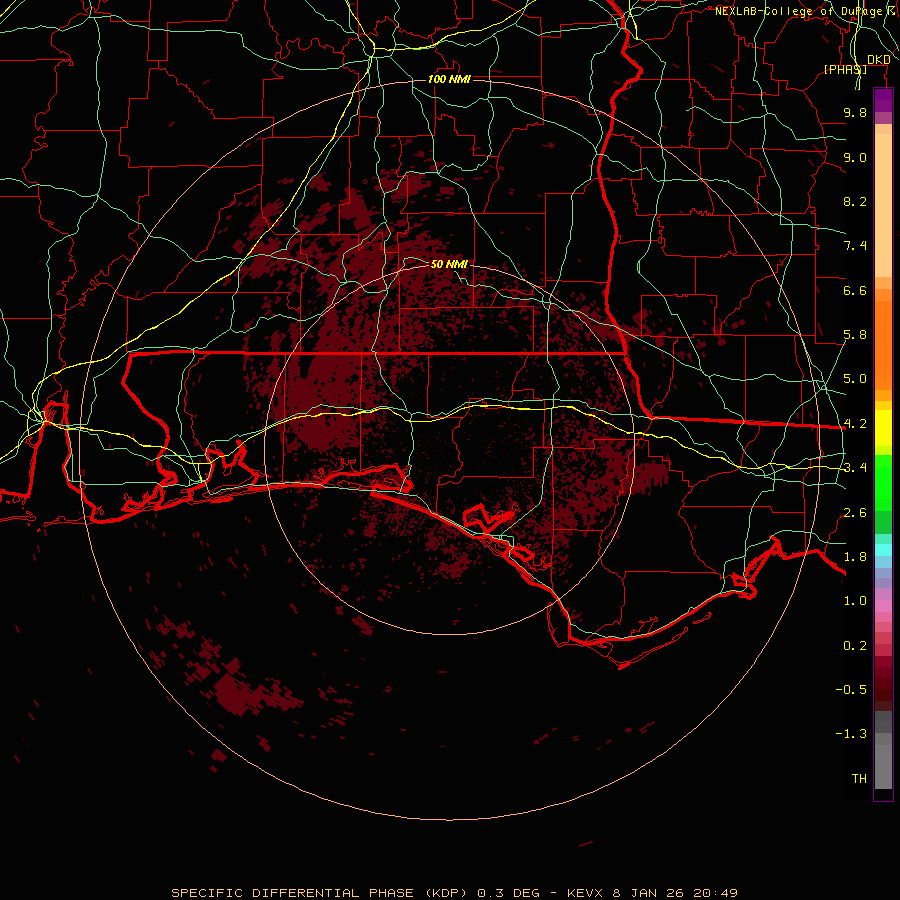900x900 pixels.
Task: Click the 4.2 value on the color scale
Action: pos(855,424)
